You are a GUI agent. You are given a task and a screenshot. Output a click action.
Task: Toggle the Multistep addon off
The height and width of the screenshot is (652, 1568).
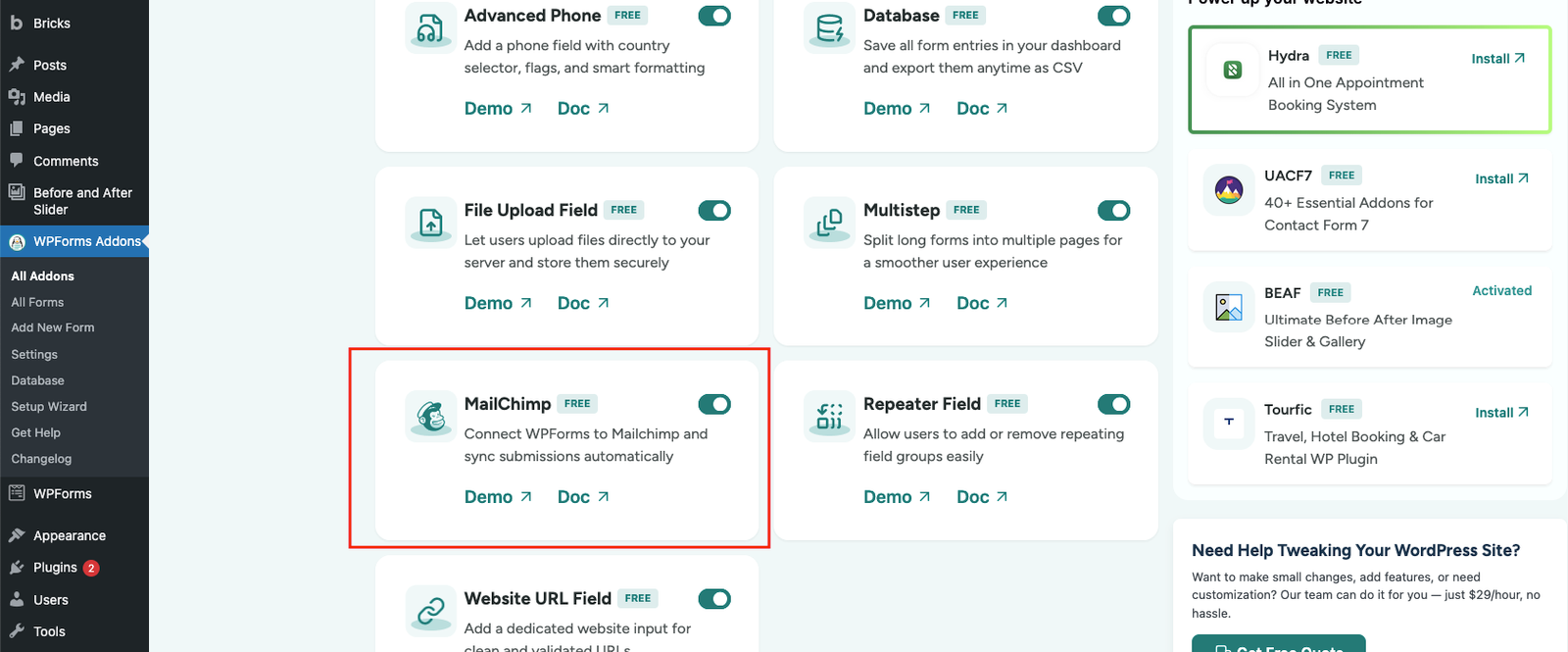[x=1113, y=211]
